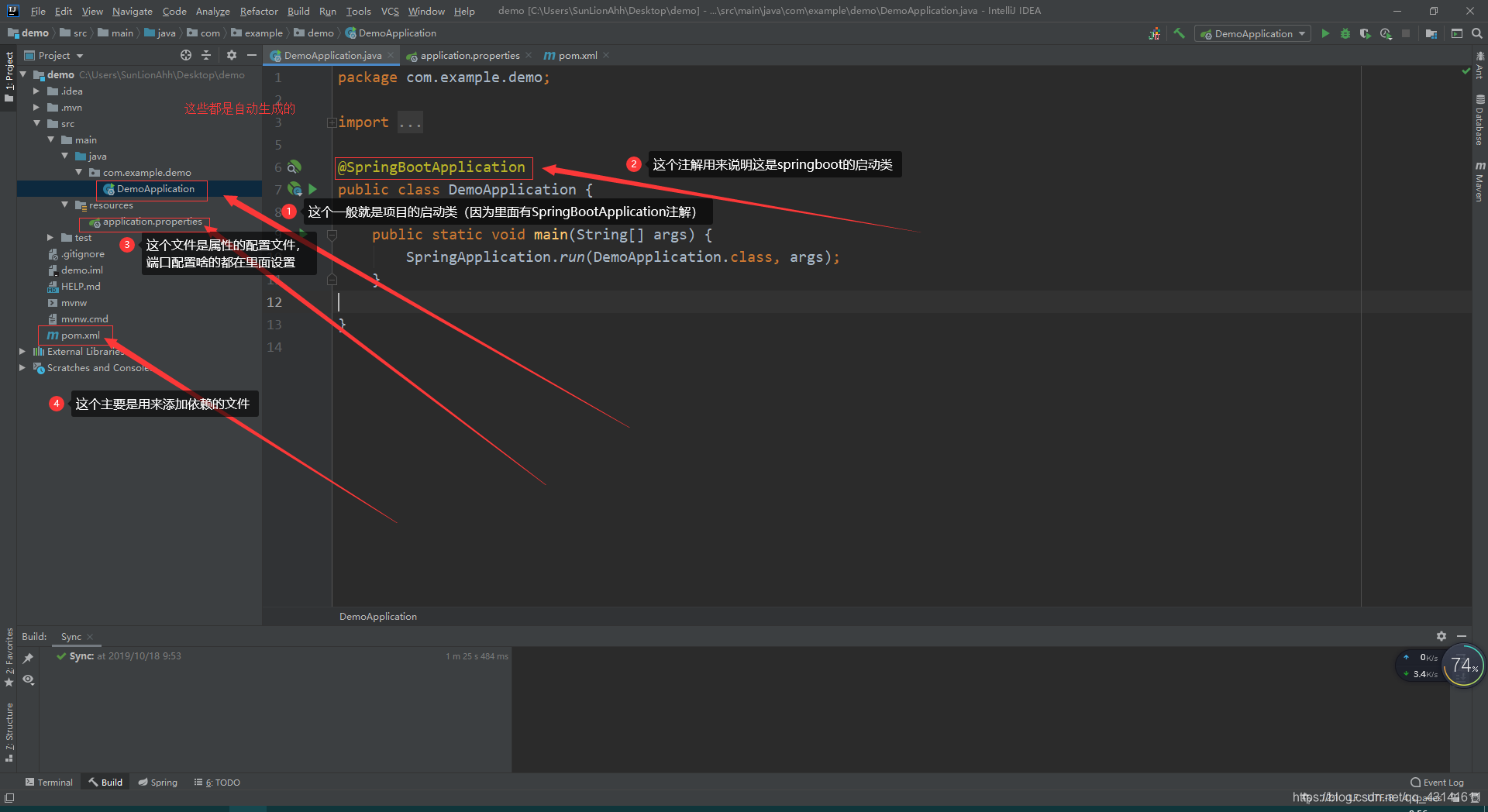The height and width of the screenshot is (812, 1488).
Task: Click the Build tool window button
Action: tap(105, 782)
